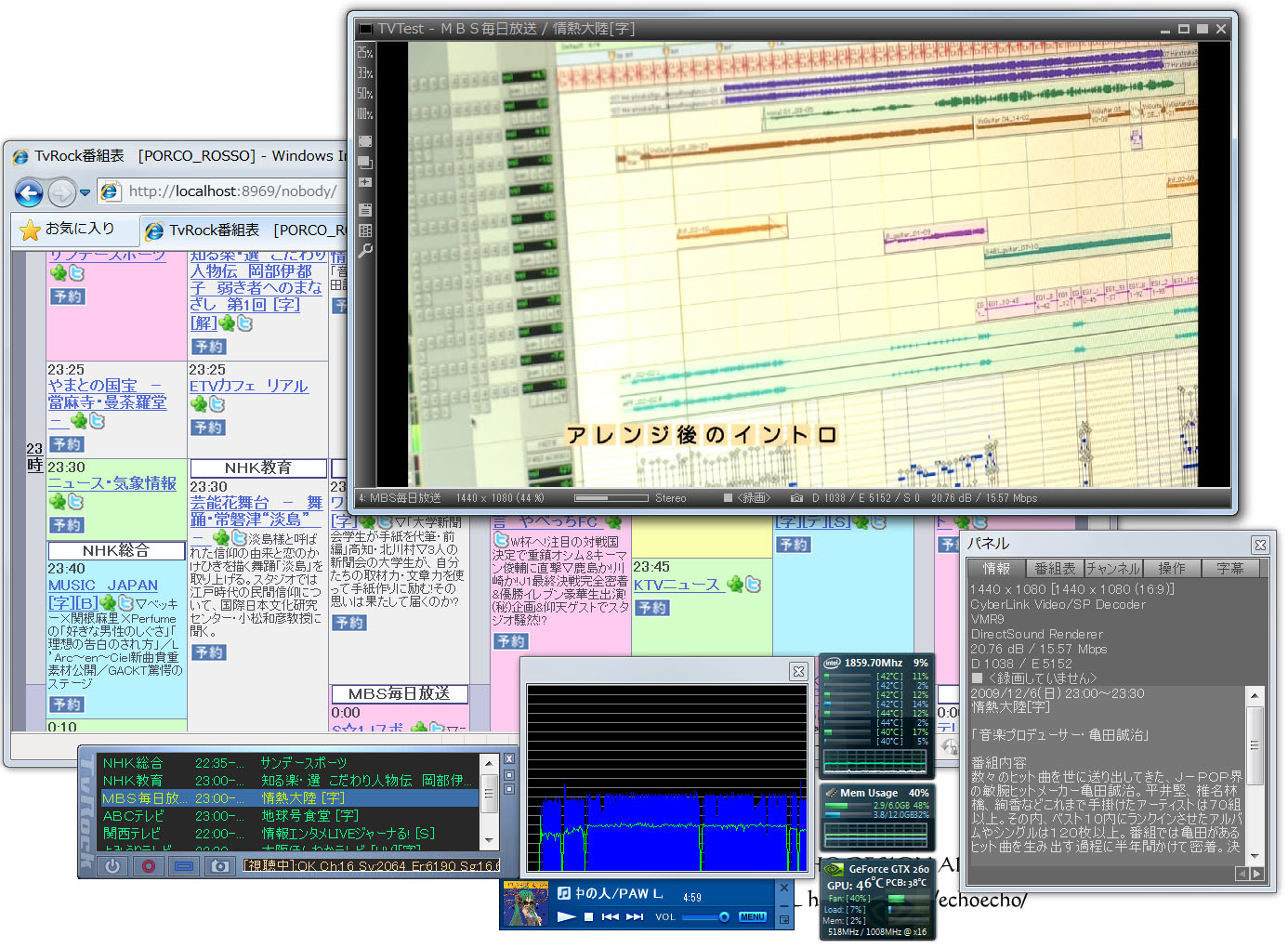
Task: Click 予約 under KTVニュース
Action: pos(652,608)
